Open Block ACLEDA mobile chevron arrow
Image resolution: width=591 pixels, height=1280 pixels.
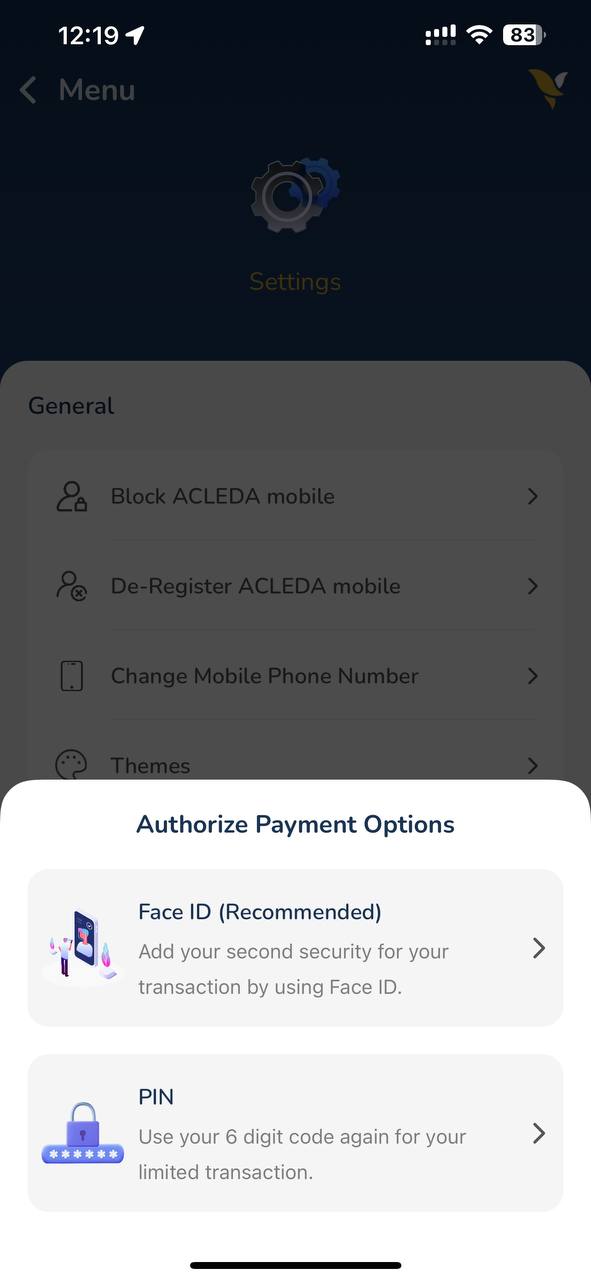coord(533,496)
